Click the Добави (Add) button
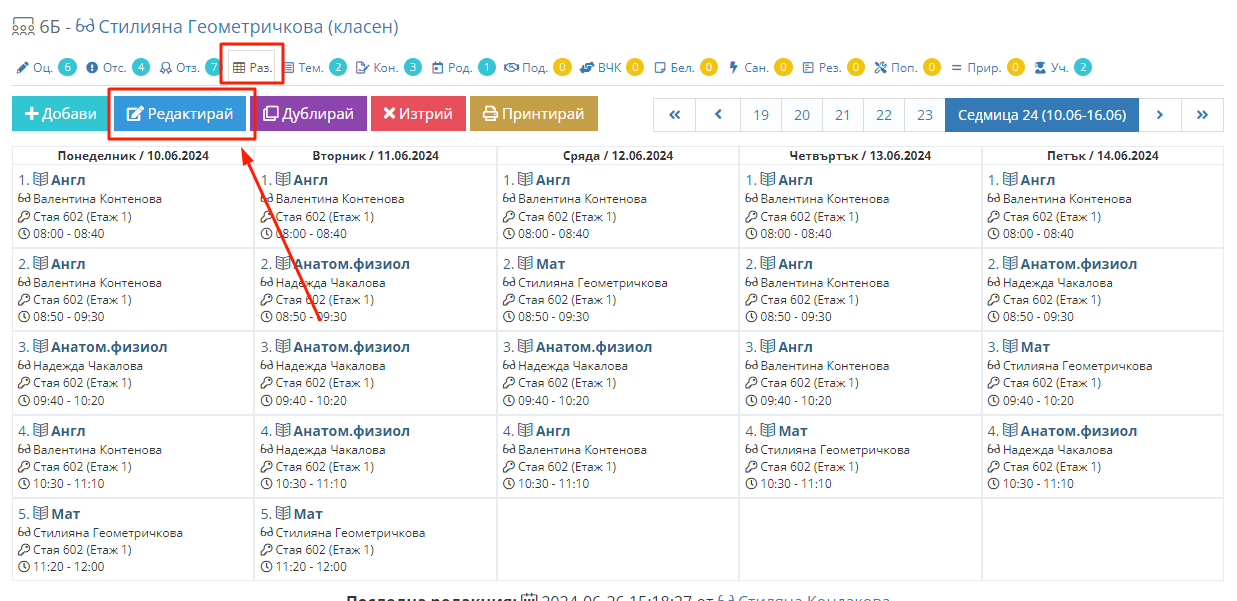 coord(60,114)
